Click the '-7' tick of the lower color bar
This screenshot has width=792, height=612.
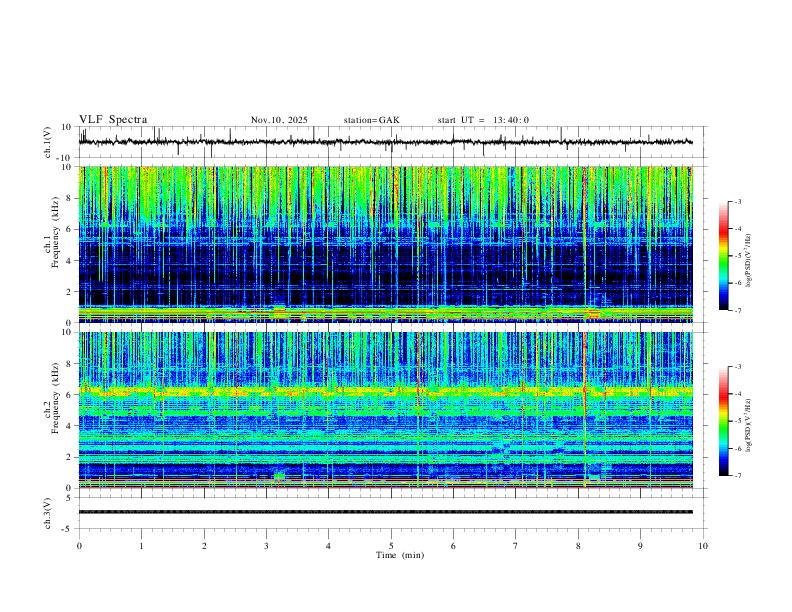[x=738, y=476]
